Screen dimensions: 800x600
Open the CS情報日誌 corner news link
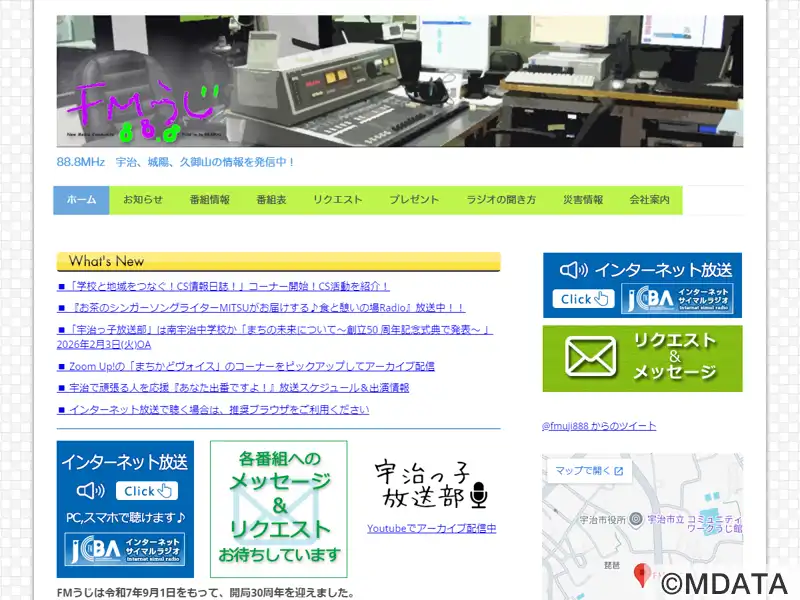(223, 287)
